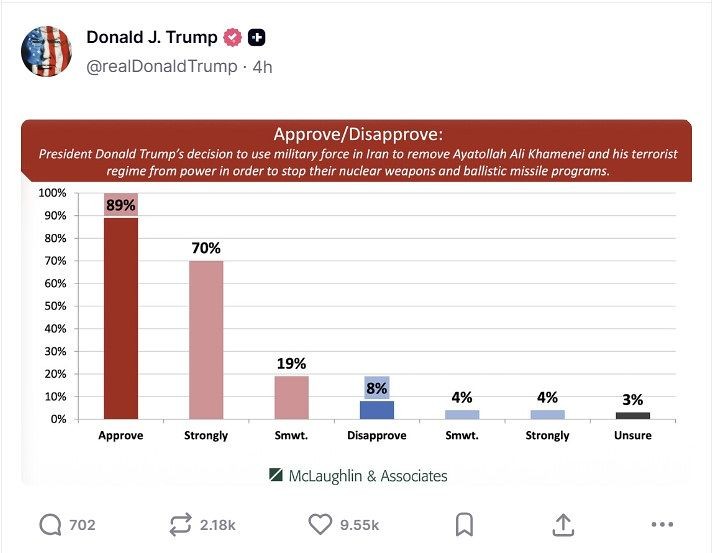Click the 2.18k reposts count
This screenshot has height=553, width=724.
click(x=219, y=525)
